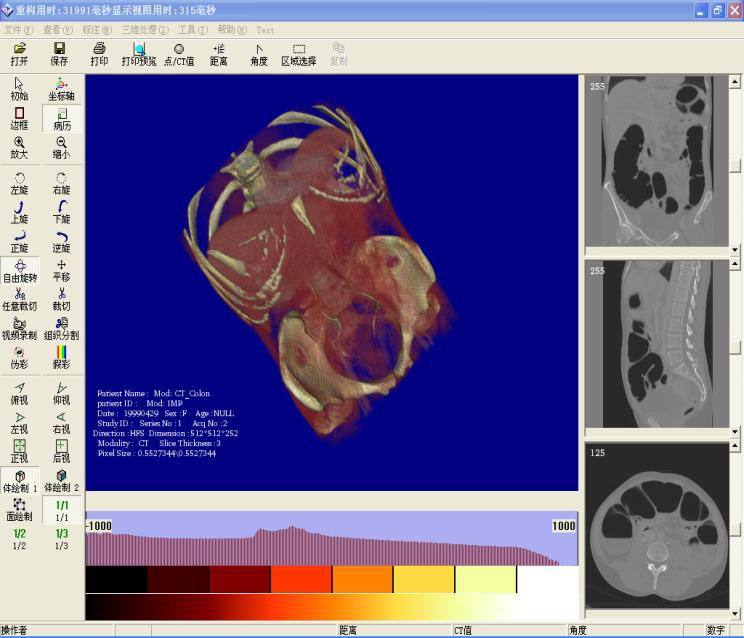
Task: Click the 打印 (Print) toolbar icon
Action: tap(99, 54)
